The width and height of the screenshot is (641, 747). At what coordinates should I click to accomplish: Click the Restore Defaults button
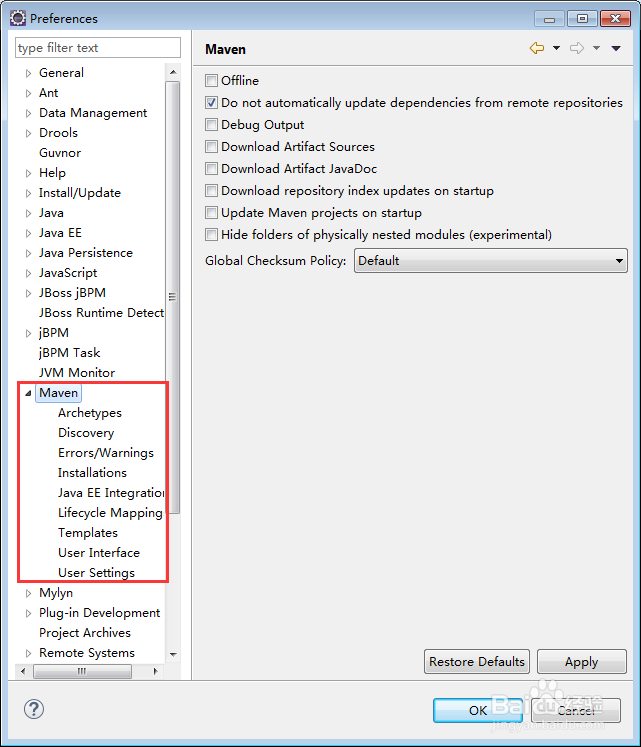click(x=477, y=661)
